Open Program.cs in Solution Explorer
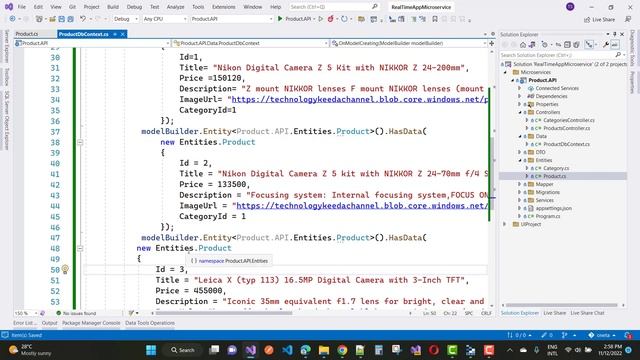 (548, 216)
